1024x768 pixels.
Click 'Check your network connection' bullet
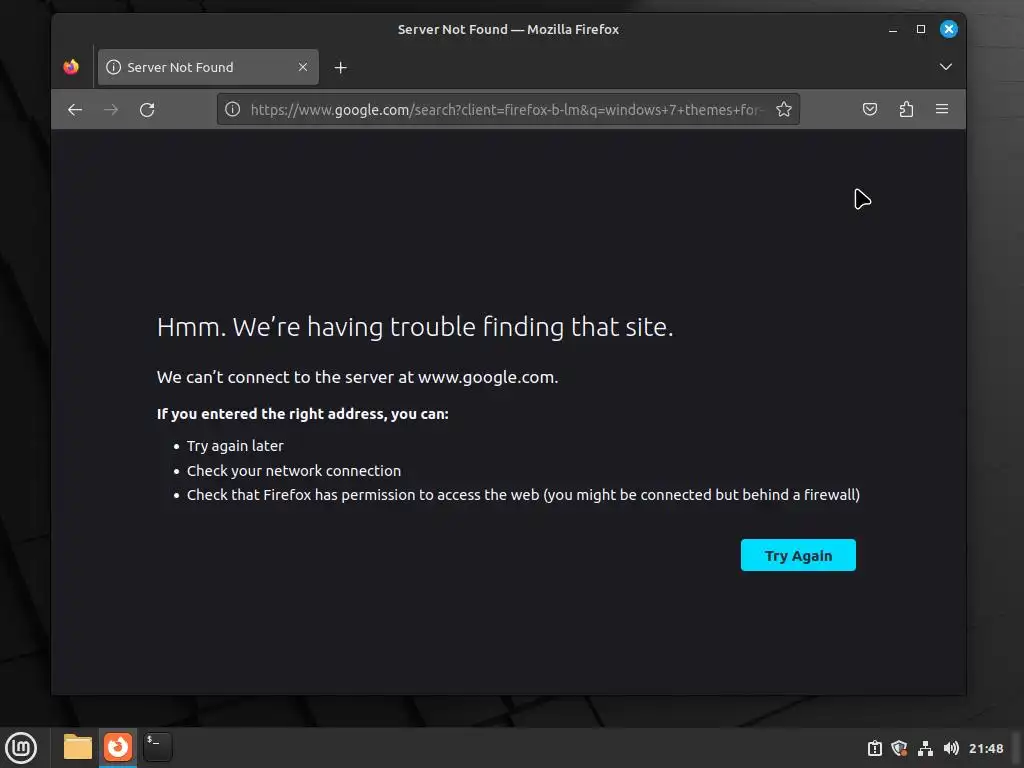pos(294,471)
